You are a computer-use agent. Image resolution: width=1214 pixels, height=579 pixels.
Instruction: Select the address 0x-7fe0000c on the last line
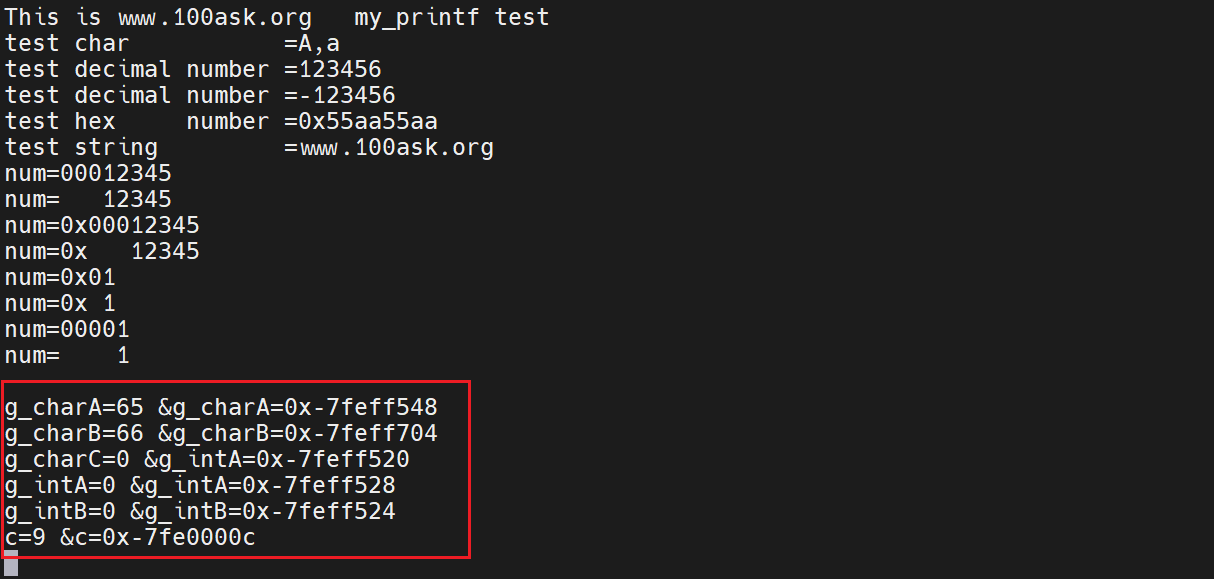coord(207,538)
